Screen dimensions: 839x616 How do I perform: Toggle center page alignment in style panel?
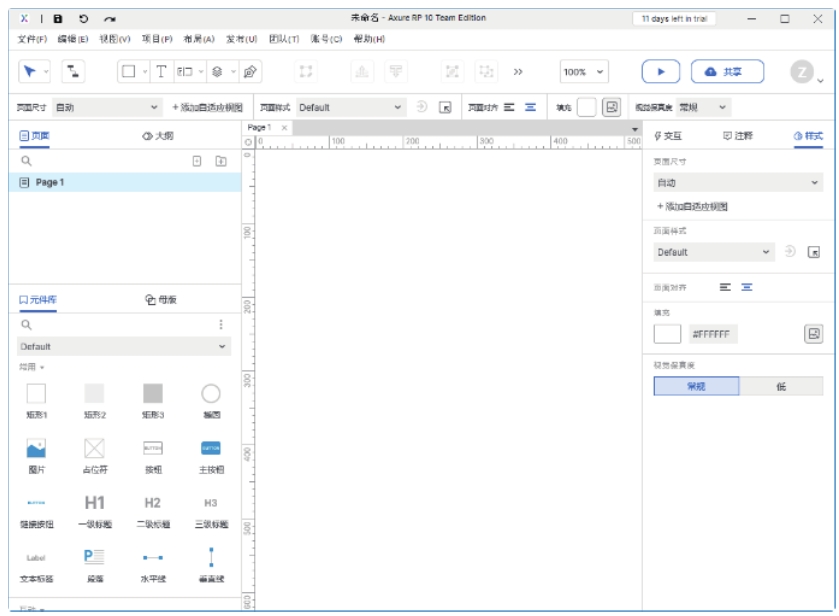747,287
